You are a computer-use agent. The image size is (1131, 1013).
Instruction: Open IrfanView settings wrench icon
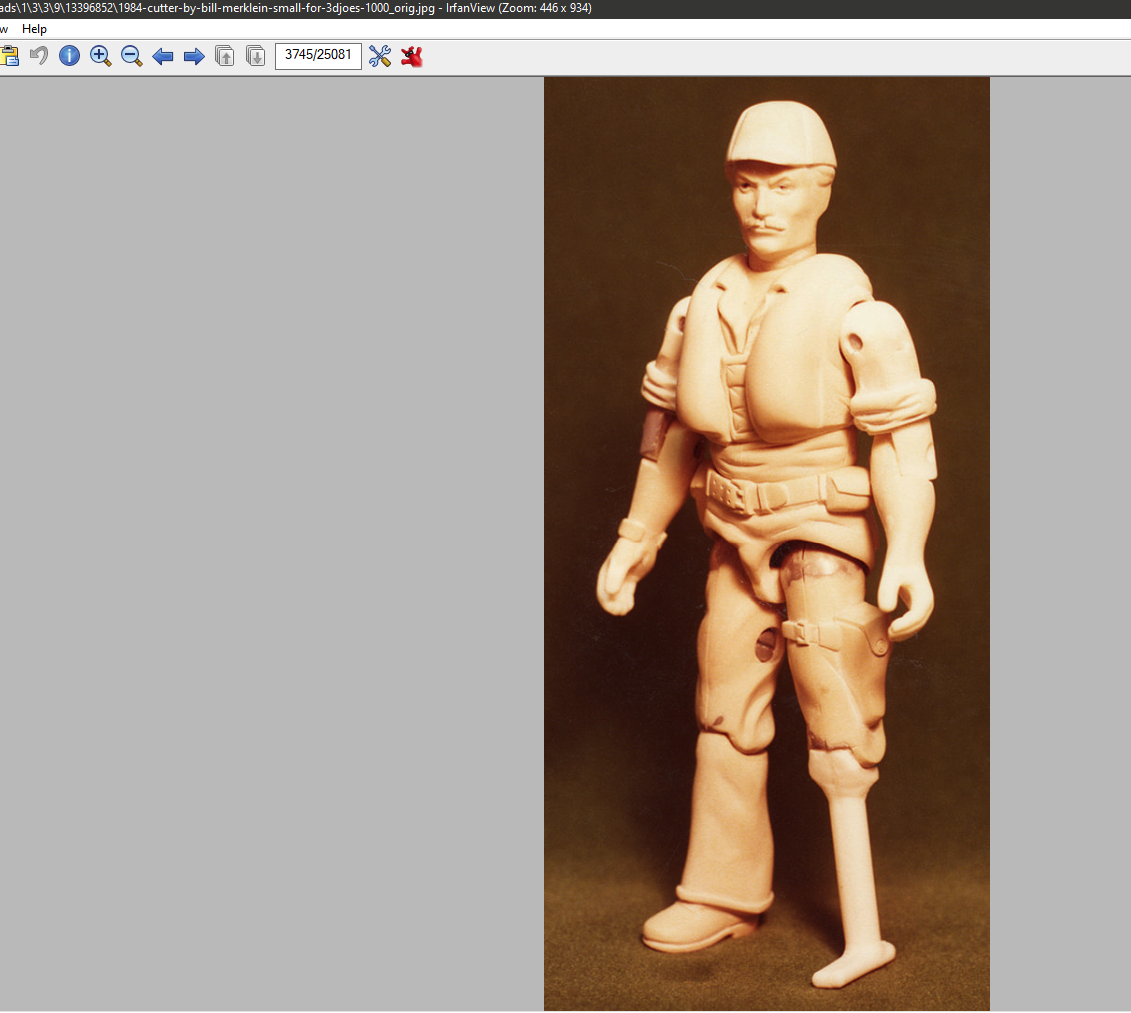click(x=380, y=56)
